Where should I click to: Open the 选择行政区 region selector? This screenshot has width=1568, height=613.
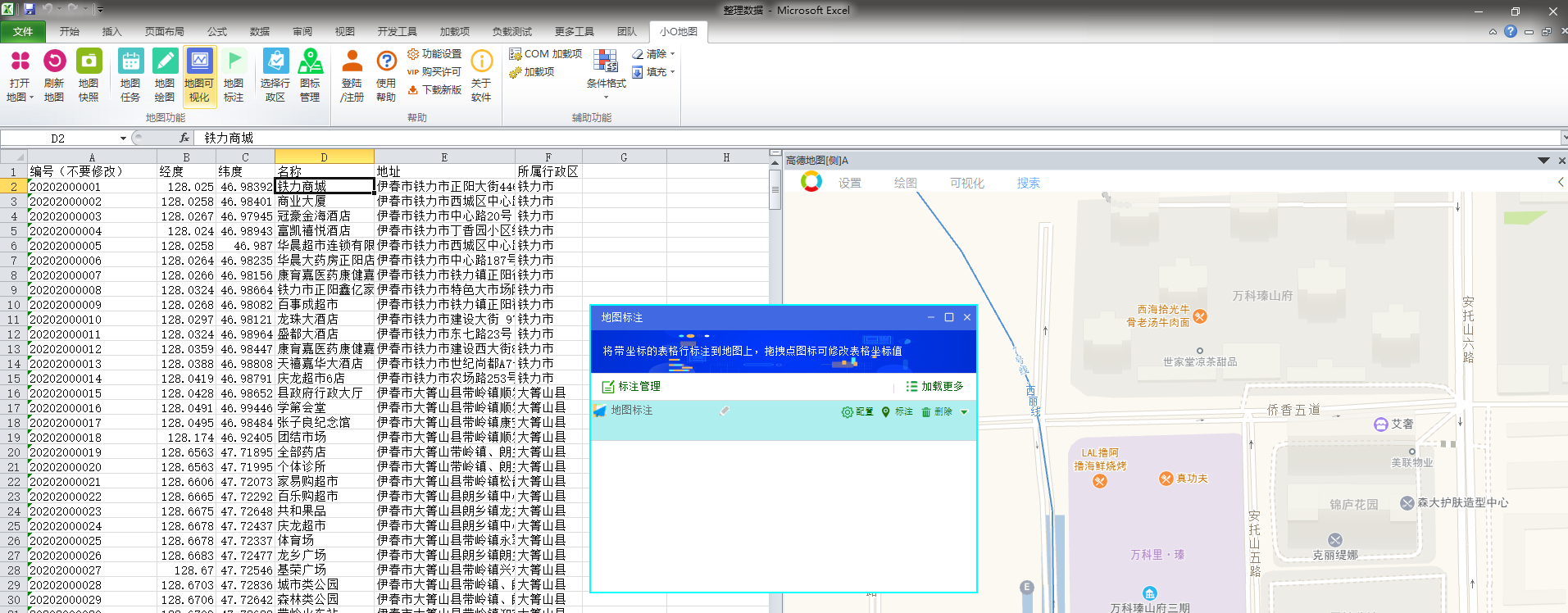(275, 75)
